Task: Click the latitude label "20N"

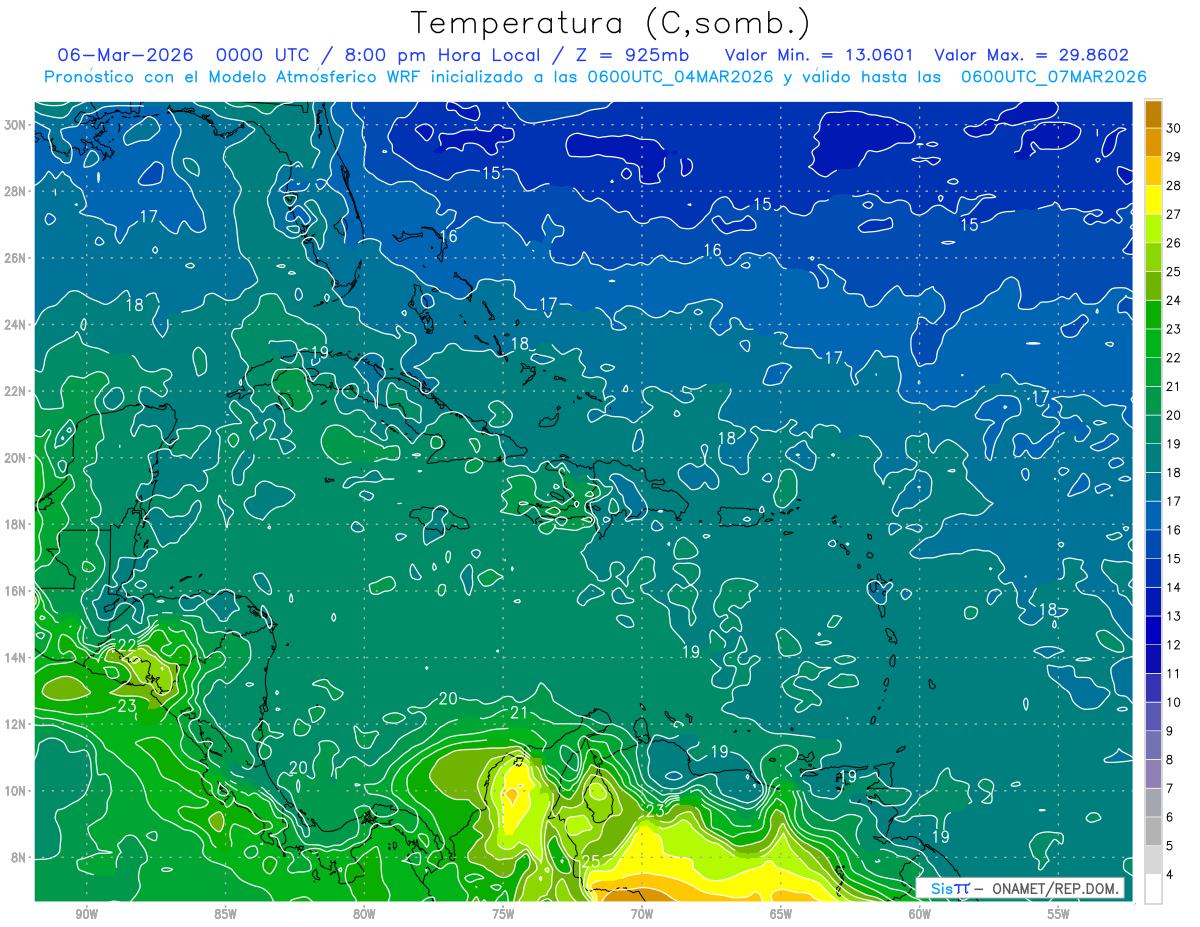Action: coord(15,458)
